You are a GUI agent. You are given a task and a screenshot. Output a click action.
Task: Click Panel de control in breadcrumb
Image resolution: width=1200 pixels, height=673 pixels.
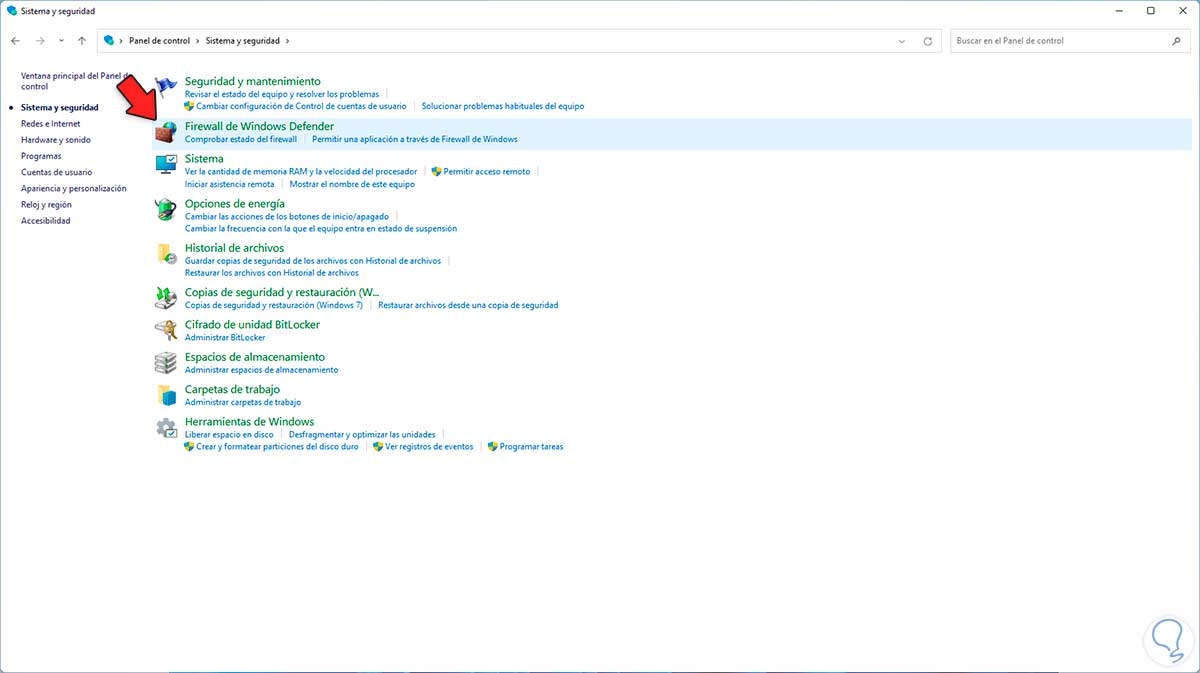[160, 41]
